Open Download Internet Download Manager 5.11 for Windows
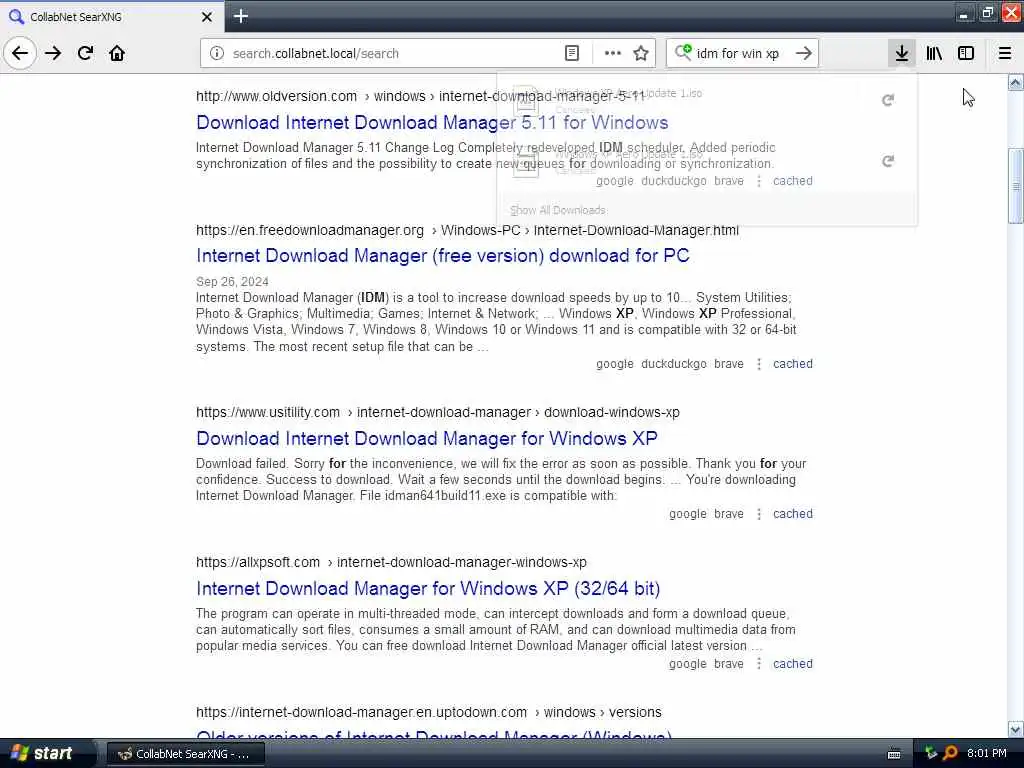Viewport: 1024px width, 768px height. click(x=432, y=123)
